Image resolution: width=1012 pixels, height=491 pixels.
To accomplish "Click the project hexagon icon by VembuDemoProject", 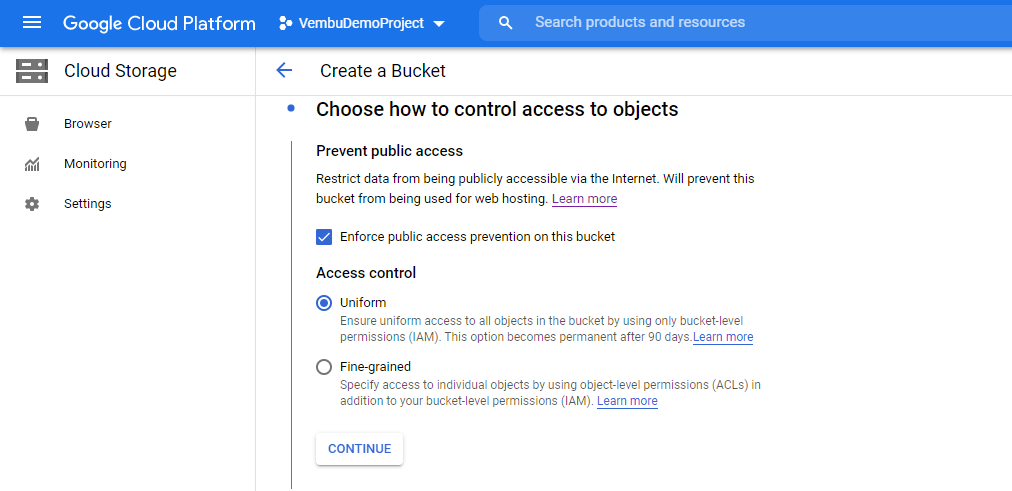I will coord(285,23).
